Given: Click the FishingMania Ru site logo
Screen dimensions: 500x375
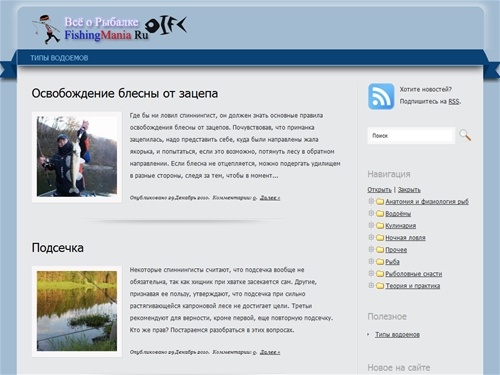Looking at the screenshot, I should [106, 29].
